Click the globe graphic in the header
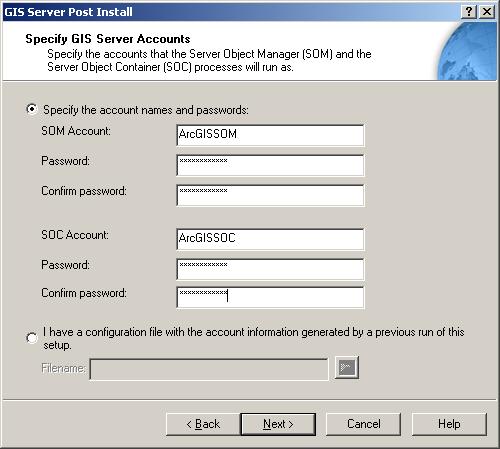Screen dimensions: 500x449 click(467, 51)
